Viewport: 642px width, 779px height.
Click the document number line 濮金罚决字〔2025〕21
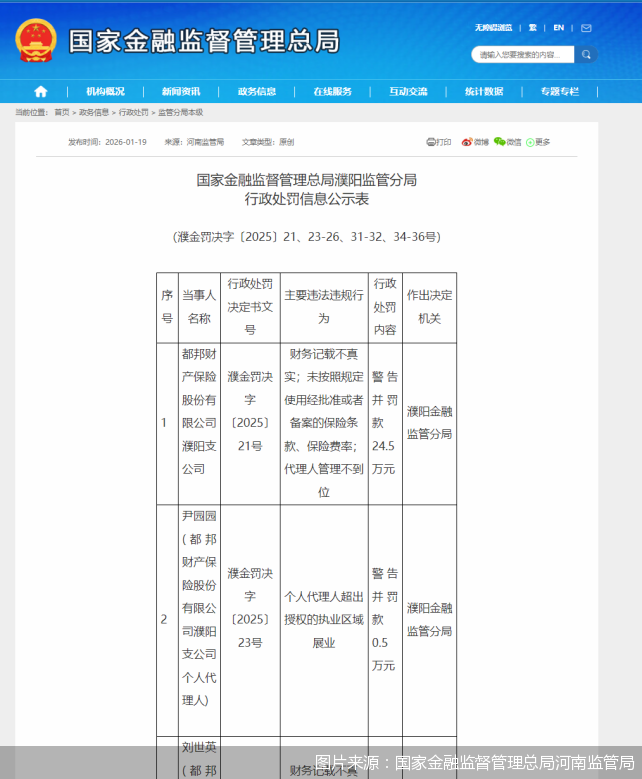coord(307,237)
